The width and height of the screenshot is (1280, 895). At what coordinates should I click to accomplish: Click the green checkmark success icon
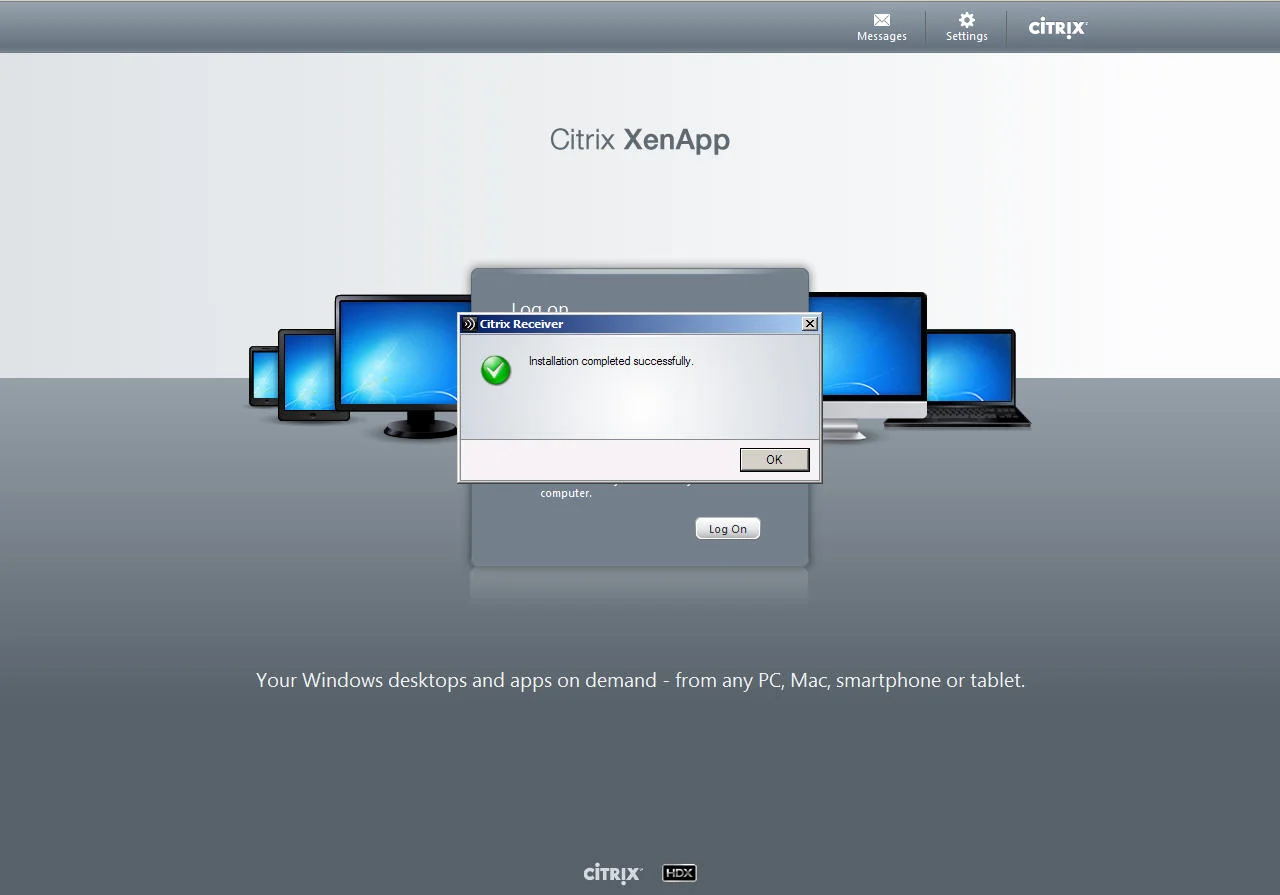pyautogui.click(x=495, y=370)
